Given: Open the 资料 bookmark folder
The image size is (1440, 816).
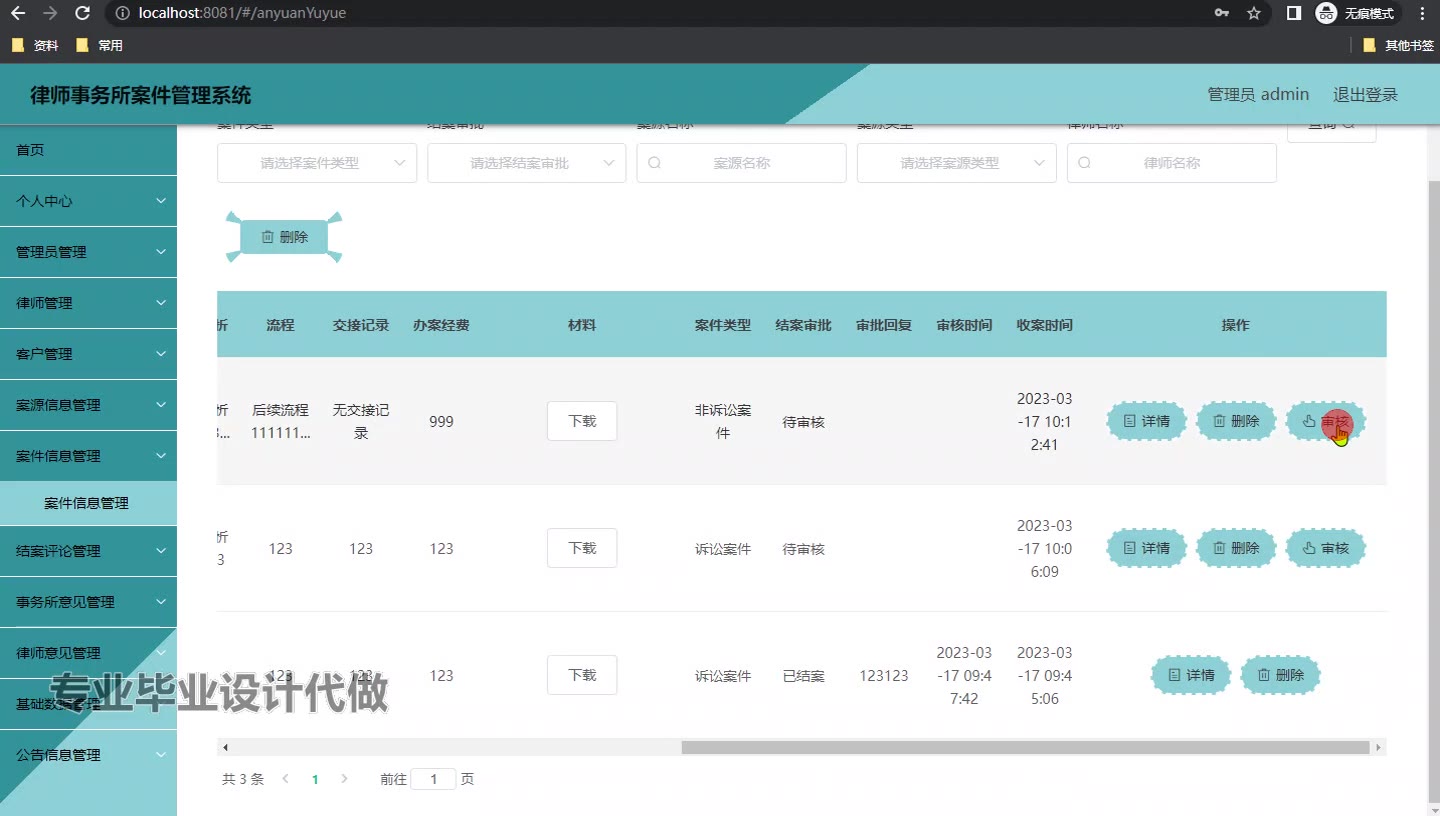Looking at the screenshot, I should (x=35, y=45).
